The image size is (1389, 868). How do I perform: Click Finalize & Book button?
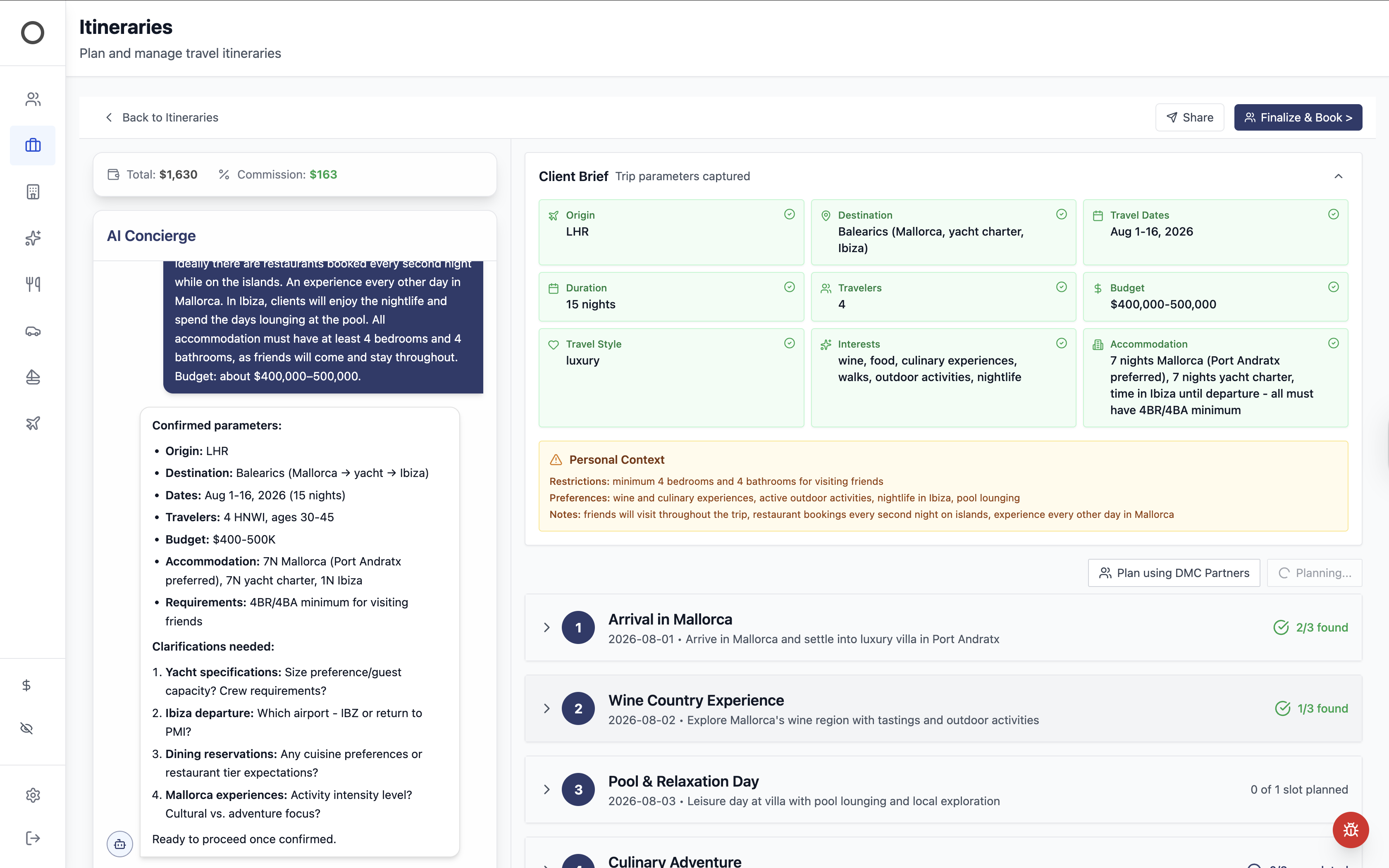[1298, 118]
